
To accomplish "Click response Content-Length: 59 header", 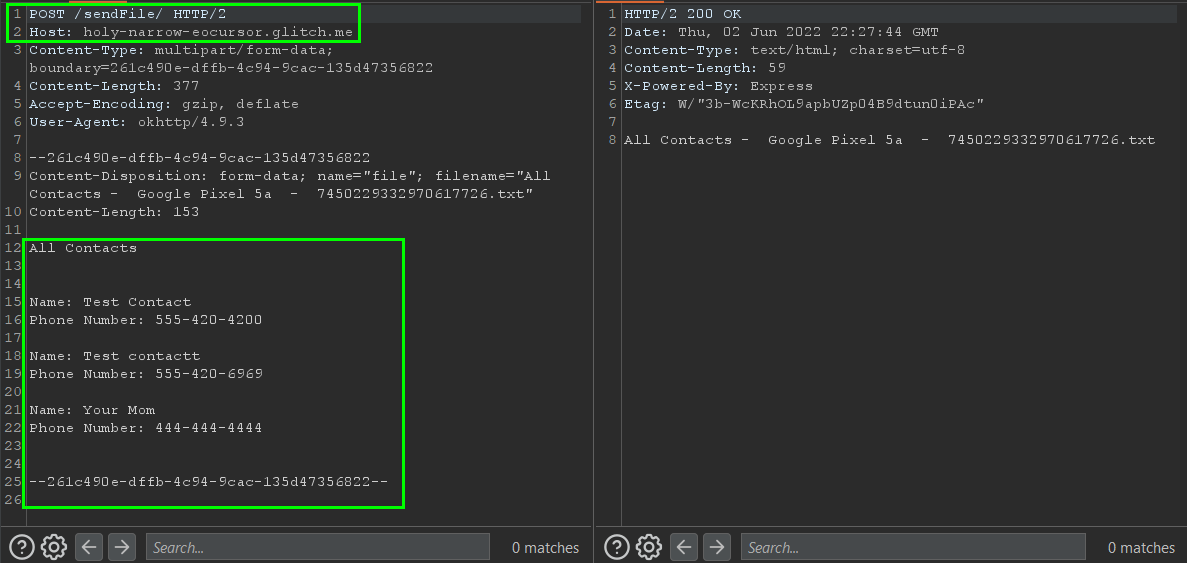I will tap(705, 68).
